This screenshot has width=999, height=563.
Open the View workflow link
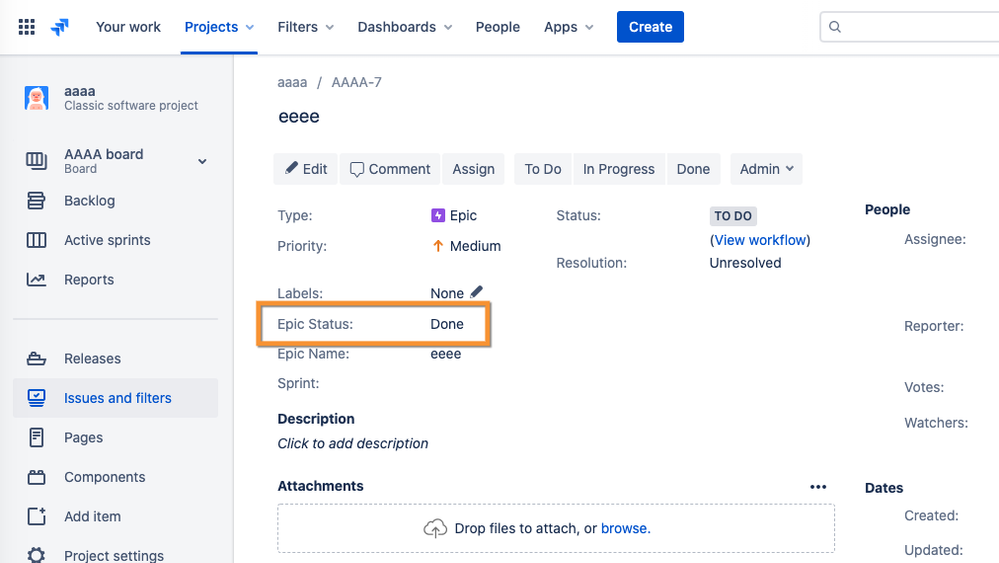(760, 240)
